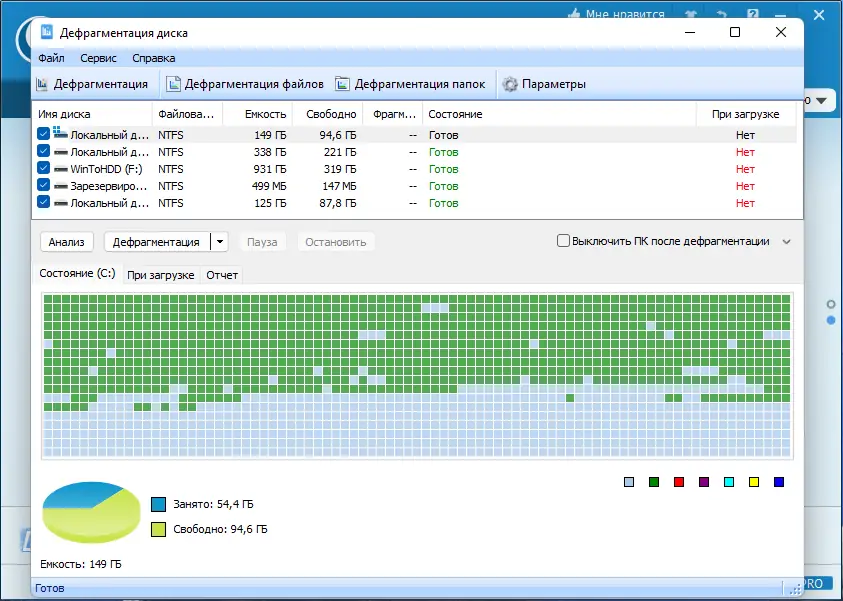The height and width of the screenshot is (601, 843).
Task: Uncheck the 149 ГБ local disk checkbox
Action: (44, 134)
